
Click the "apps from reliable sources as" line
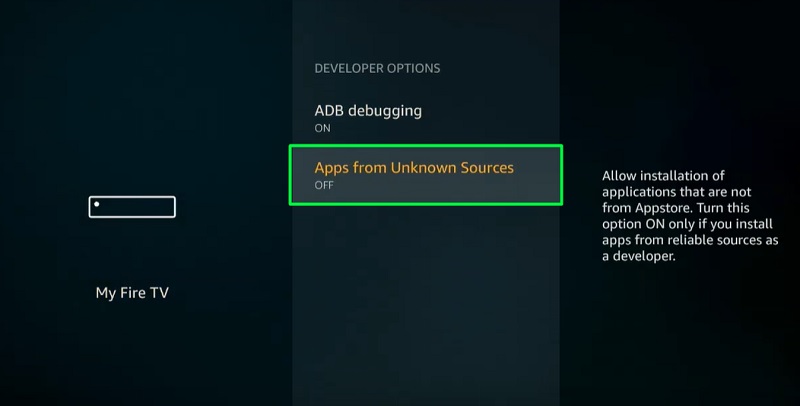[690, 240]
